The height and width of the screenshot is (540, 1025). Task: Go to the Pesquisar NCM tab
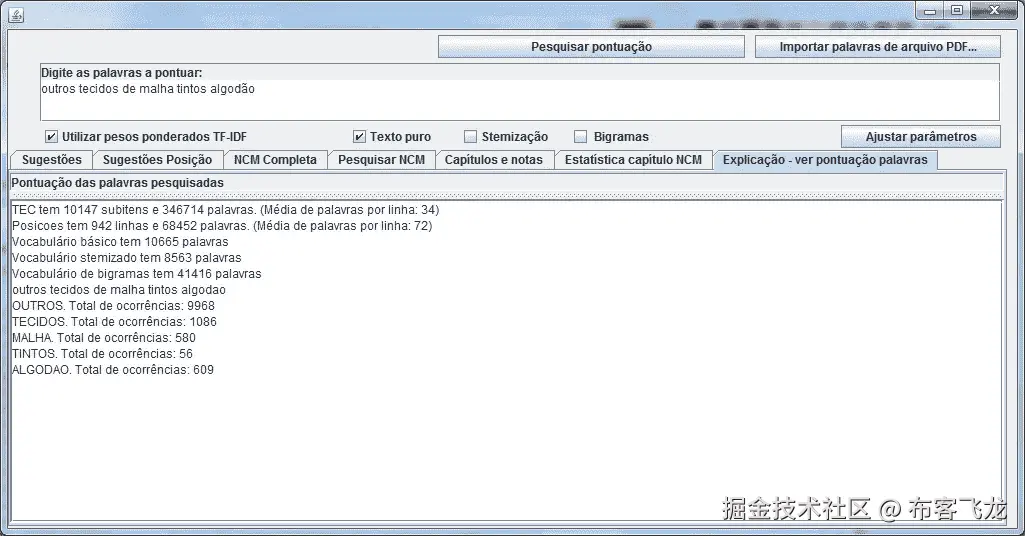pos(381,160)
